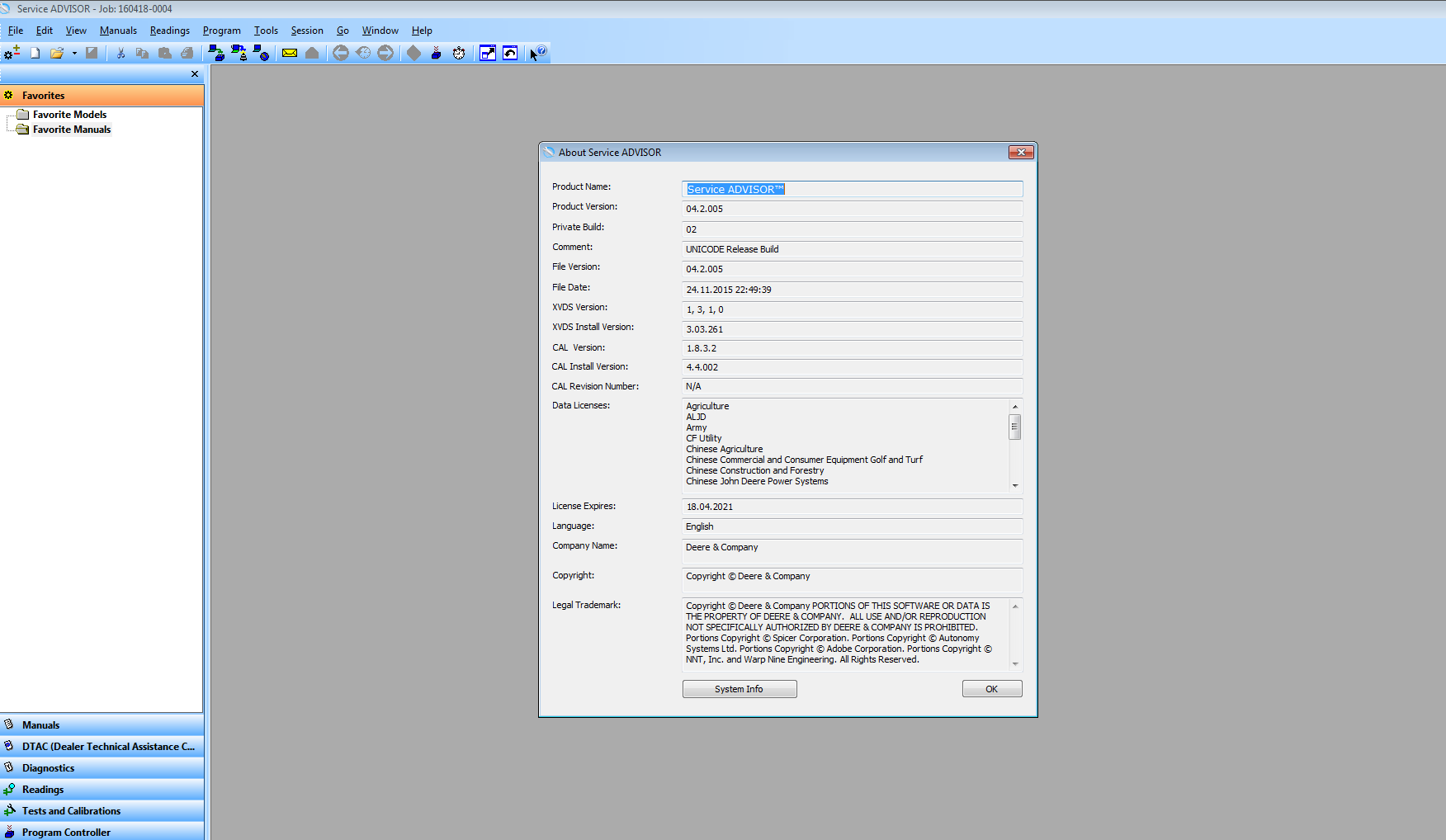Click the gear plus-minus icon in toolbar
The height and width of the screenshot is (840, 1446).
click(x=12, y=53)
